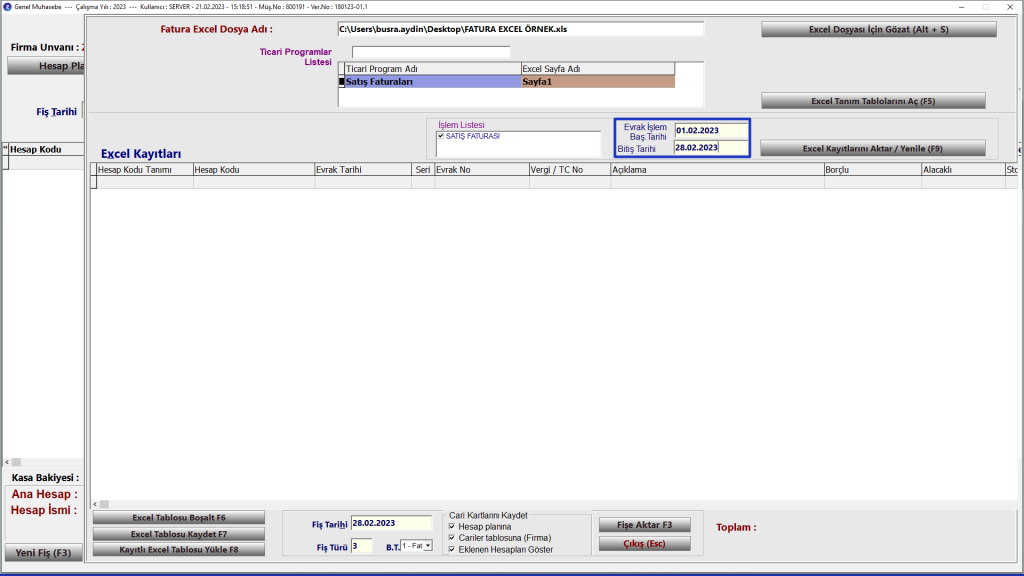The image size is (1024, 576).
Task: Toggle the SATIŞ FATURASI checkbox in İşlem Listesi
Action: 440,136
